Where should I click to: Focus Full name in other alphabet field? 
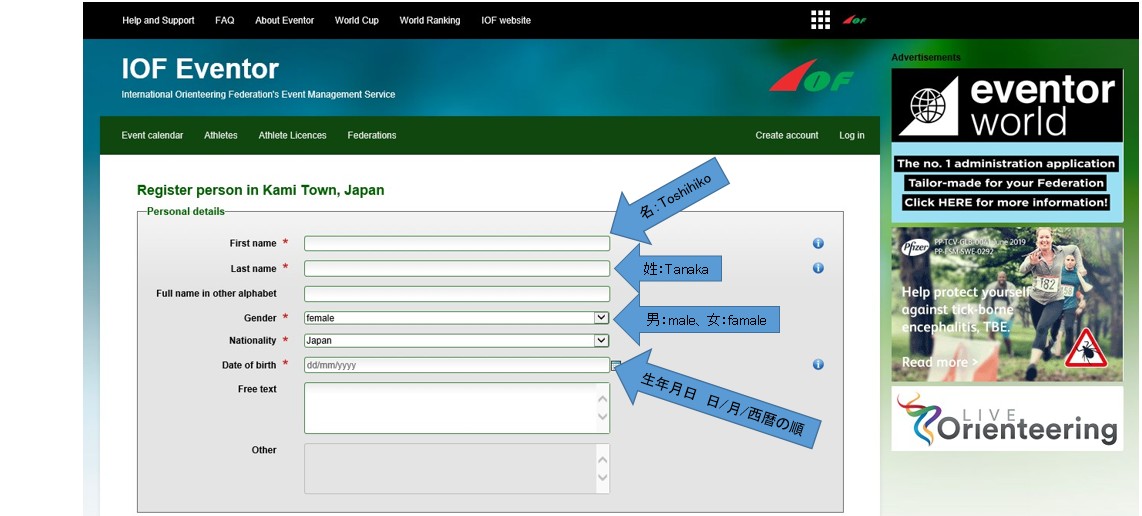(457, 294)
